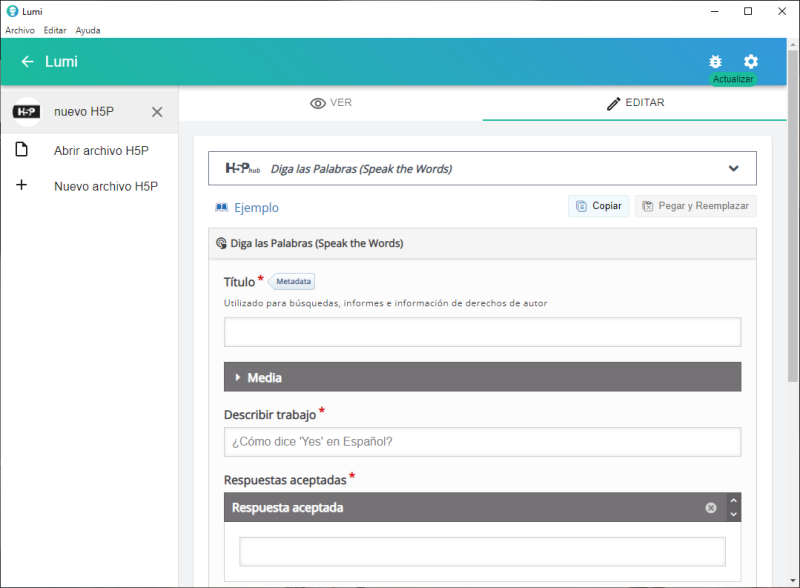
Task: Switch to the EDITAR tab
Action: 635,103
